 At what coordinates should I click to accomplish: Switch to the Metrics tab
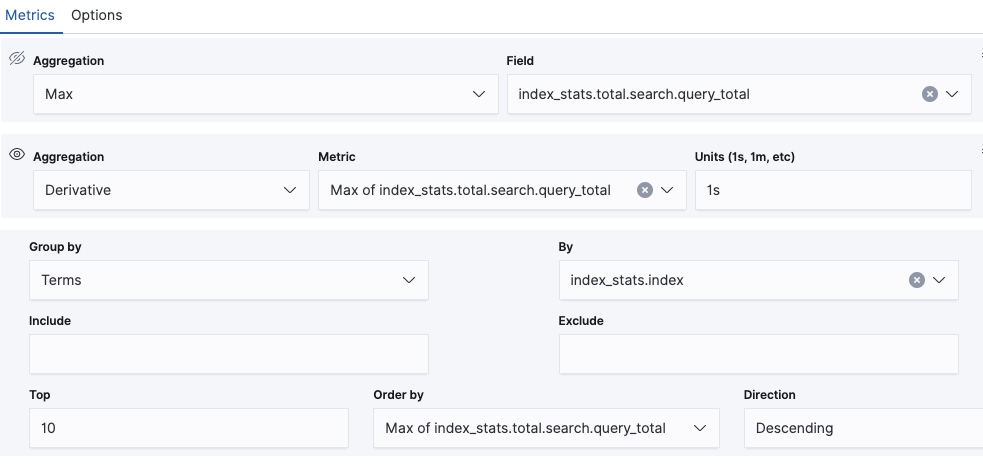(x=30, y=15)
